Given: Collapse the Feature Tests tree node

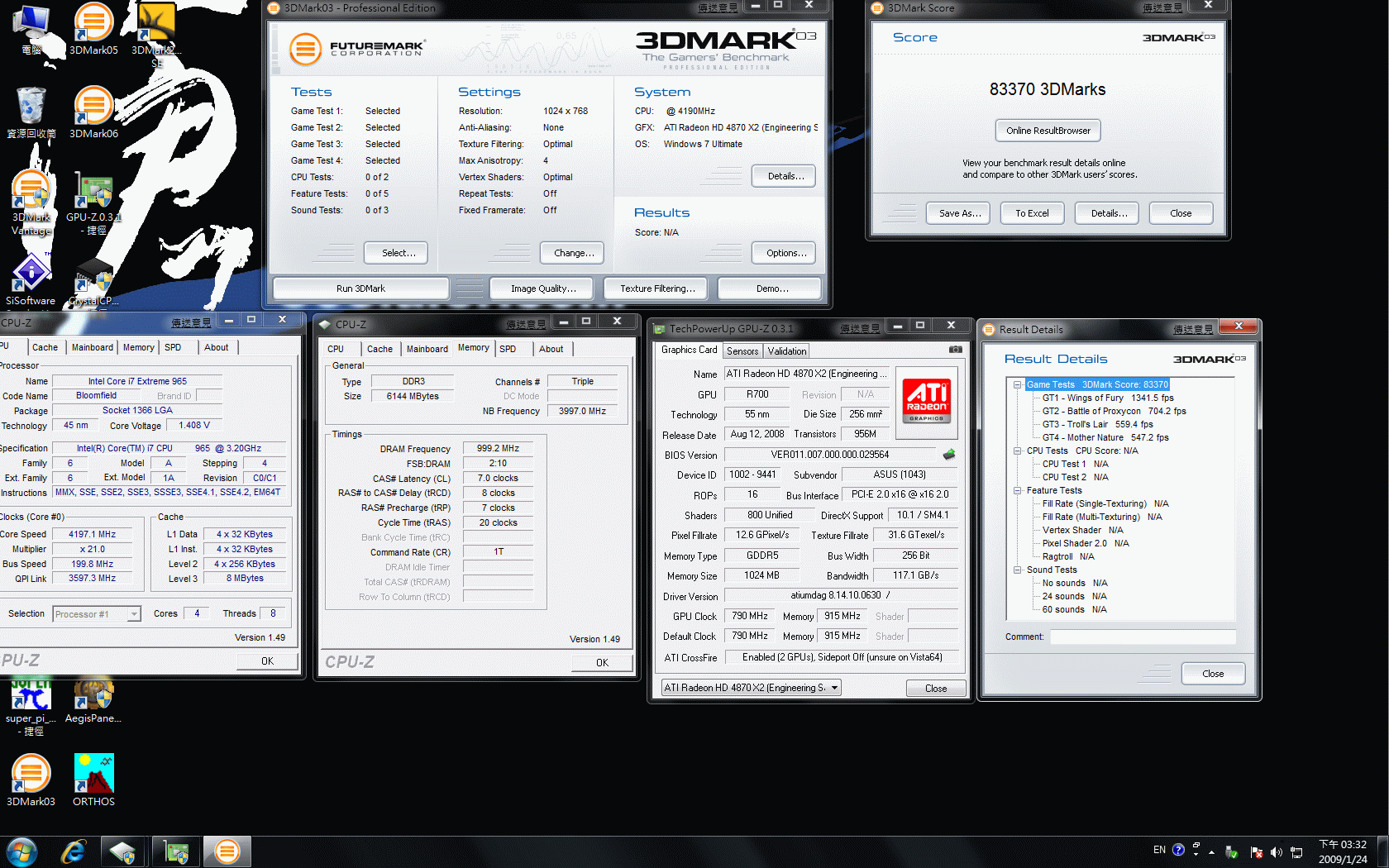Looking at the screenshot, I should [1017, 490].
